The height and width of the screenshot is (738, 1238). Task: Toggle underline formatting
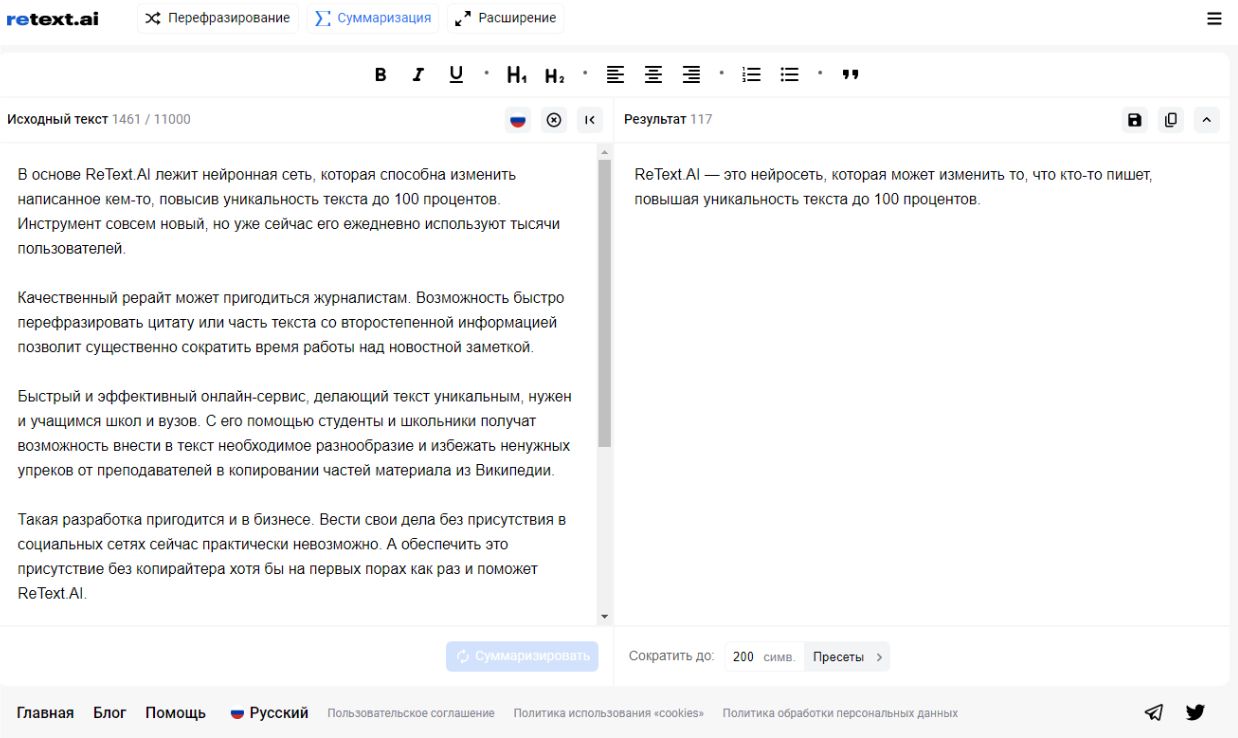coord(456,74)
